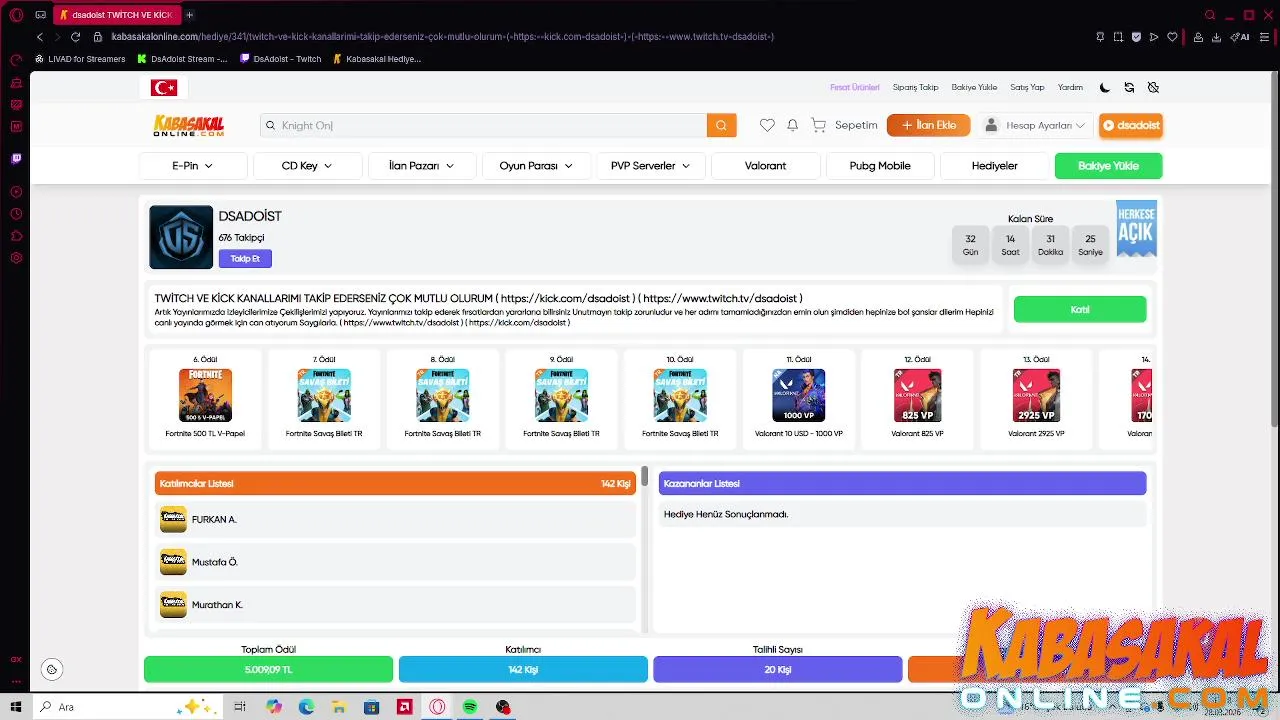Viewport: 1280px width, 720px height.
Task: Open the AI assistant toolbar icon
Action: coord(1241,37)
